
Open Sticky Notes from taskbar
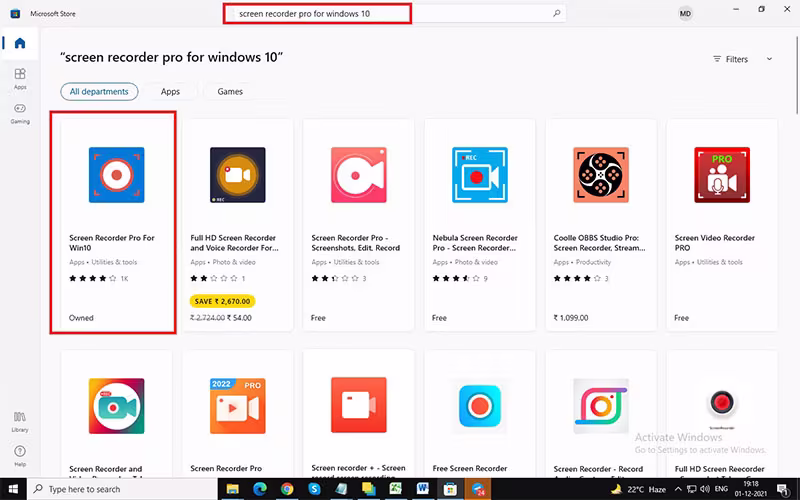(x=368, y=489)
